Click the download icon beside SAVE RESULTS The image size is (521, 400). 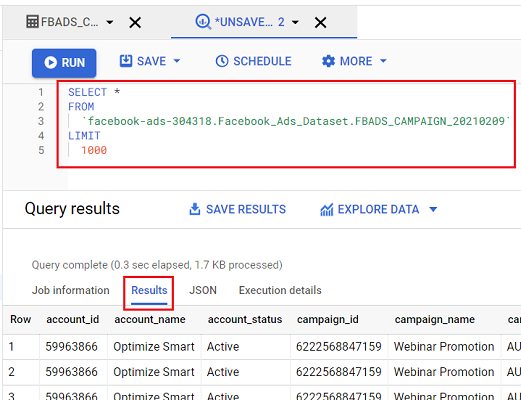(x=195, y=209)
